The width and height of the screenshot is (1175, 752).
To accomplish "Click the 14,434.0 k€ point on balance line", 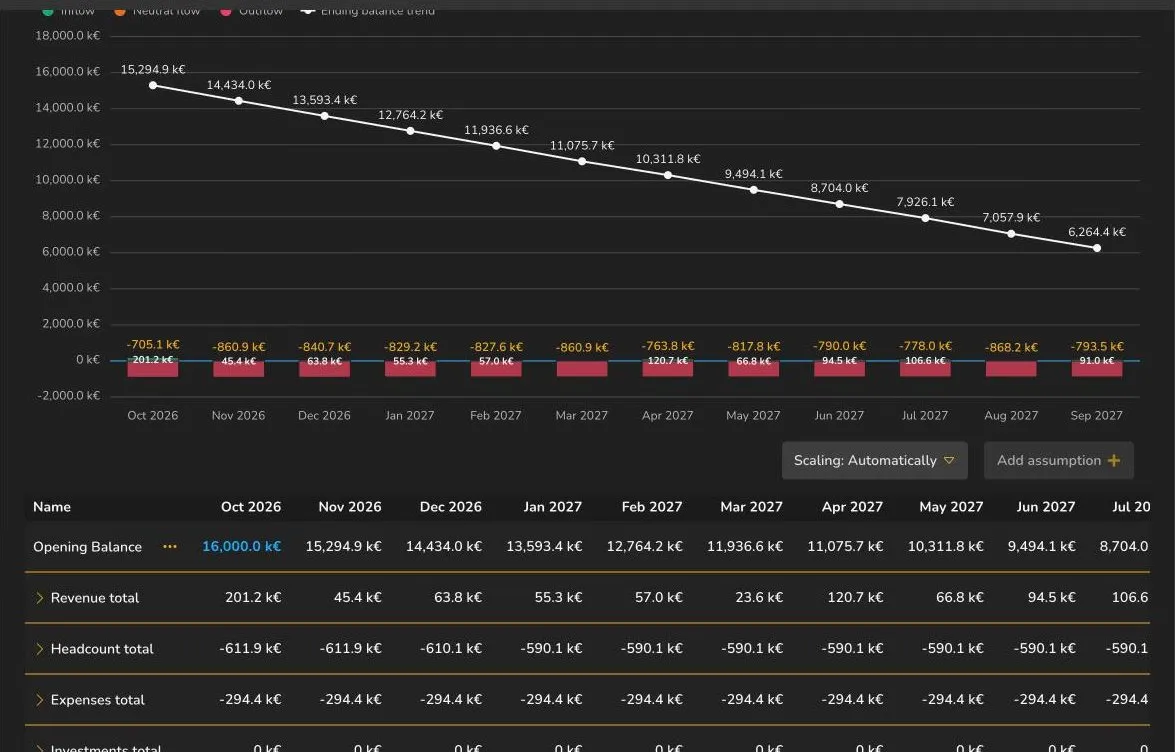I will pos(239,101).
